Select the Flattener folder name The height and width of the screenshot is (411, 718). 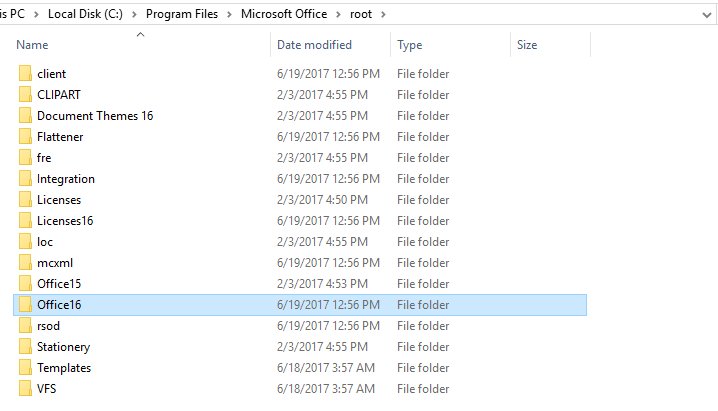[60, 137]
